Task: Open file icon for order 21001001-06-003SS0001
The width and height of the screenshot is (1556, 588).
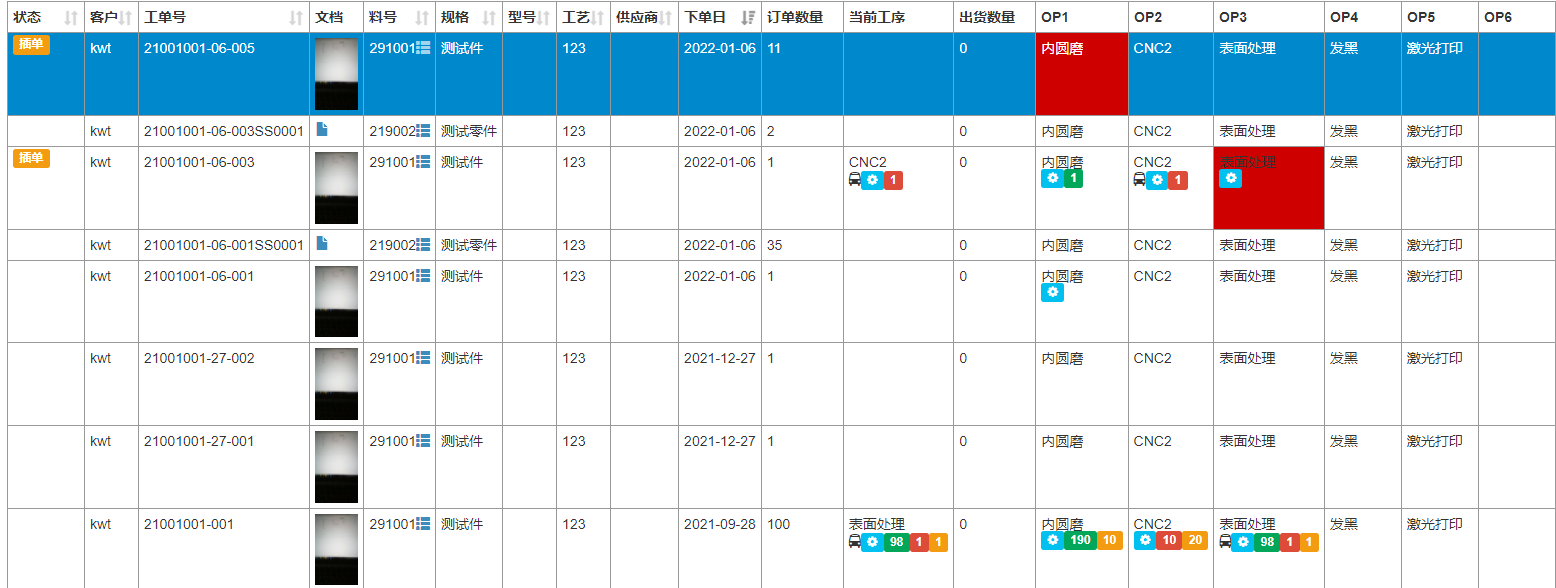Action: click(322, 130)
